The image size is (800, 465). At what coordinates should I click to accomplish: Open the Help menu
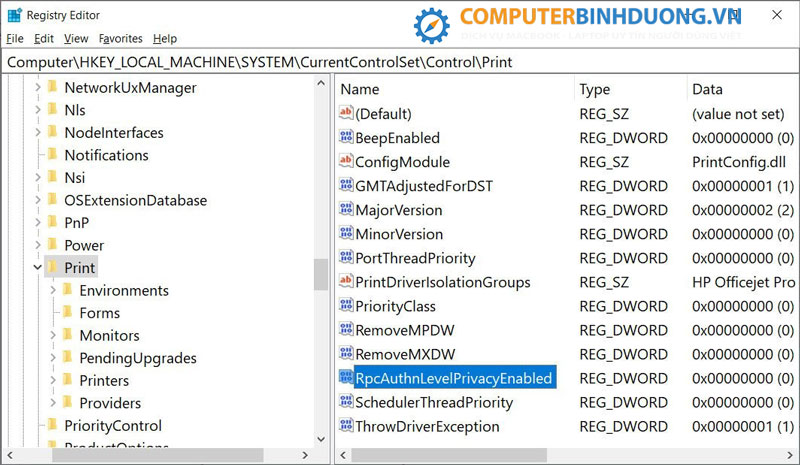click(x=165, y=39)
